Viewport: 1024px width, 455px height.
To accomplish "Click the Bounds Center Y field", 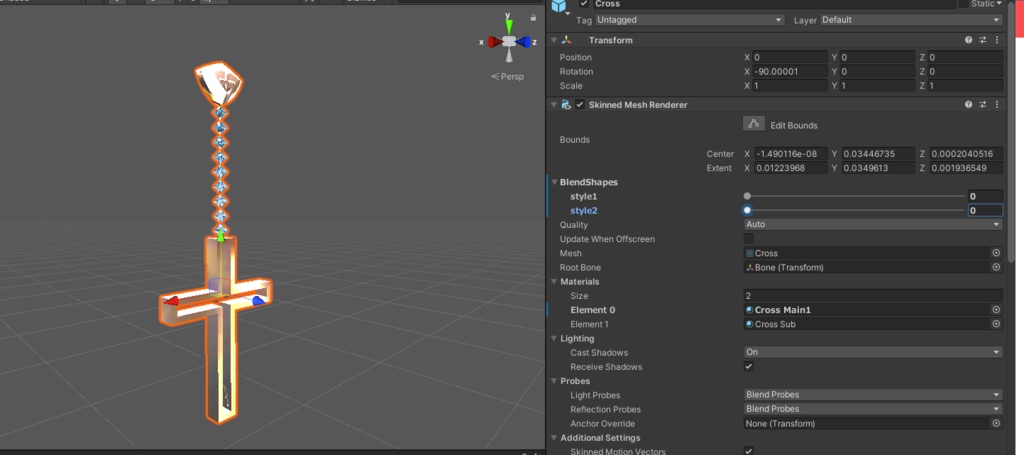I will [878, 154].
